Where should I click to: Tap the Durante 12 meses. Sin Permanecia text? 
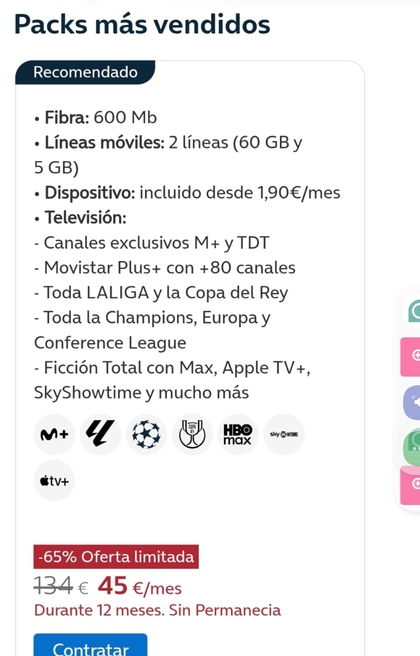click(157, 610)
